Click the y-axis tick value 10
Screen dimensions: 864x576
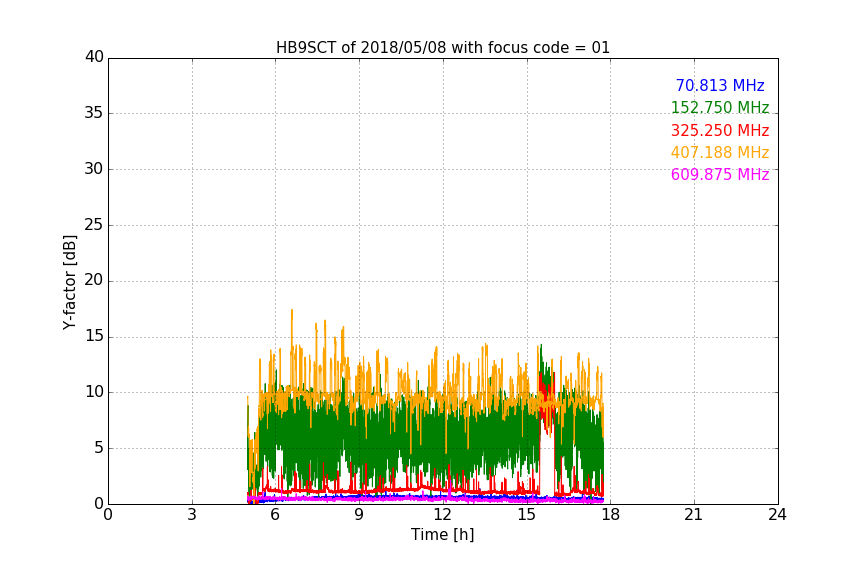pos(94,392)
